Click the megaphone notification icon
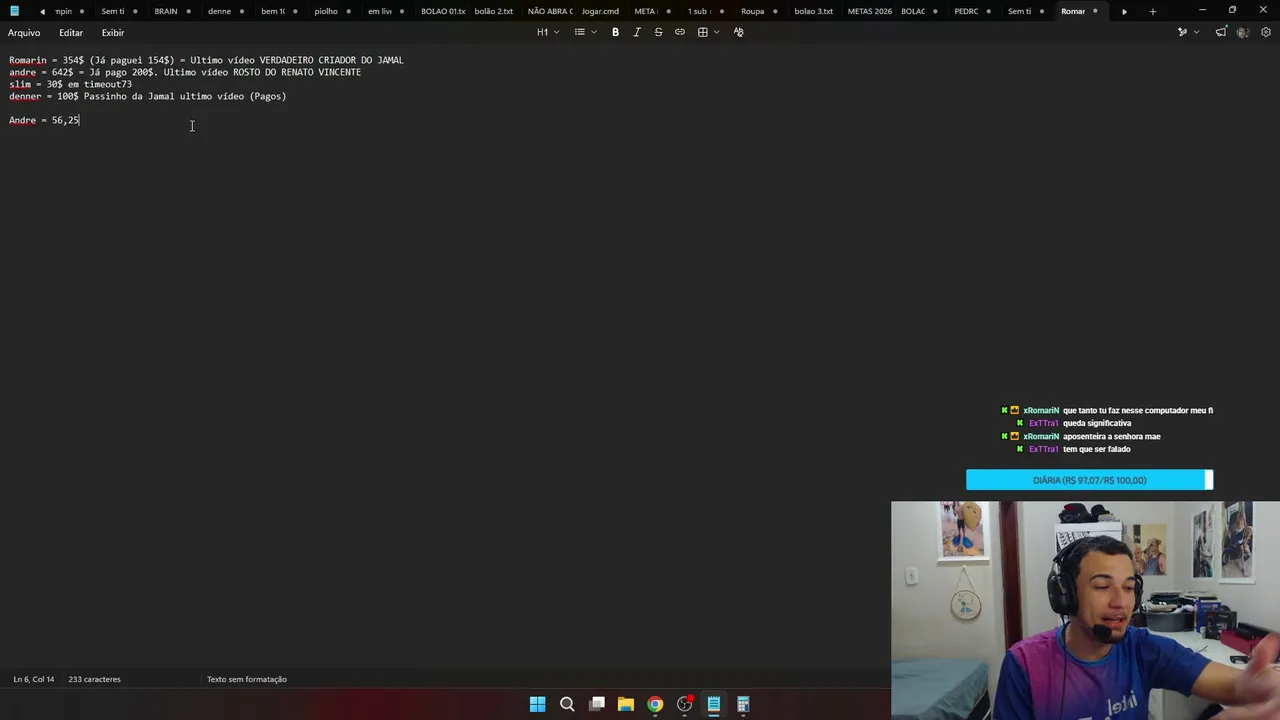The image size is (1280, 720). click(1221, 32)
